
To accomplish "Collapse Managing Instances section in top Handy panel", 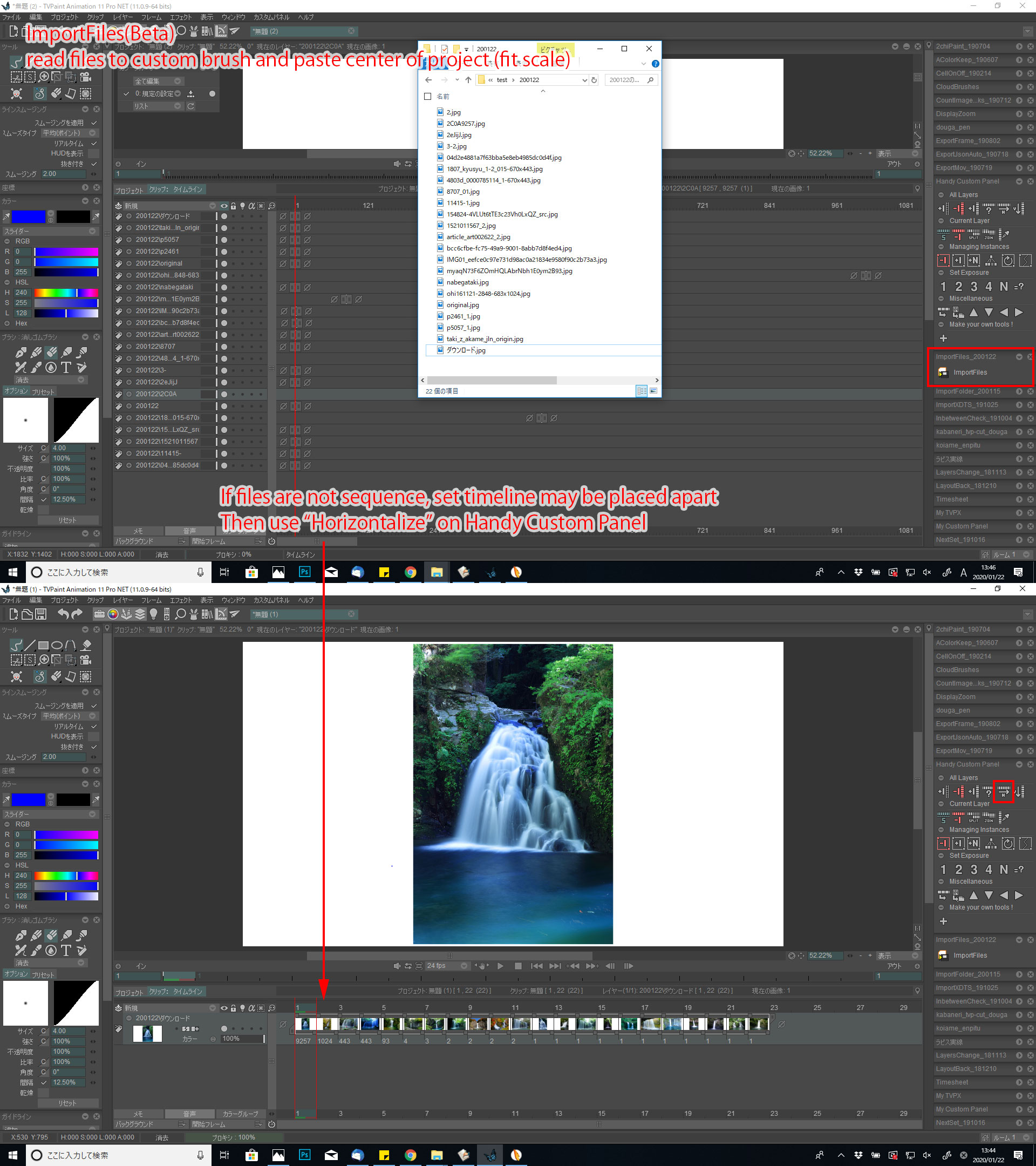I will (x=942, y=247).
